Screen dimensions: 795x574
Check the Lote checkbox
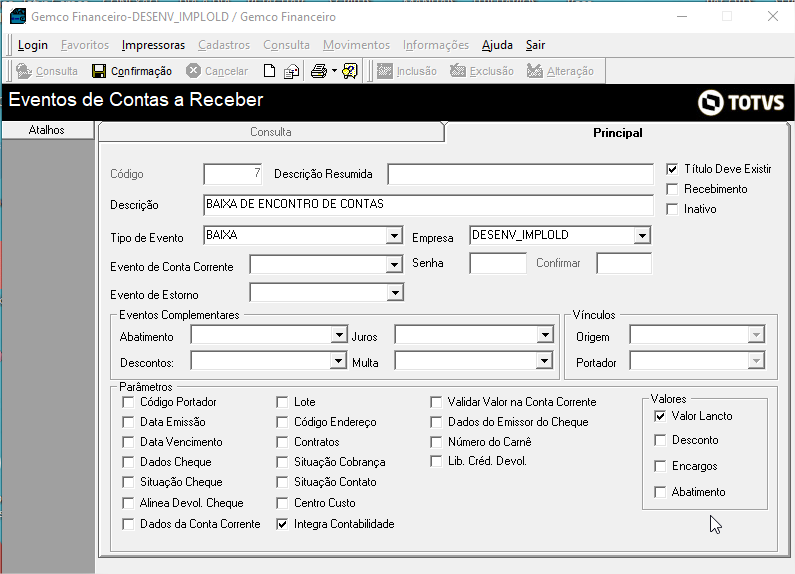coord(282,402)
